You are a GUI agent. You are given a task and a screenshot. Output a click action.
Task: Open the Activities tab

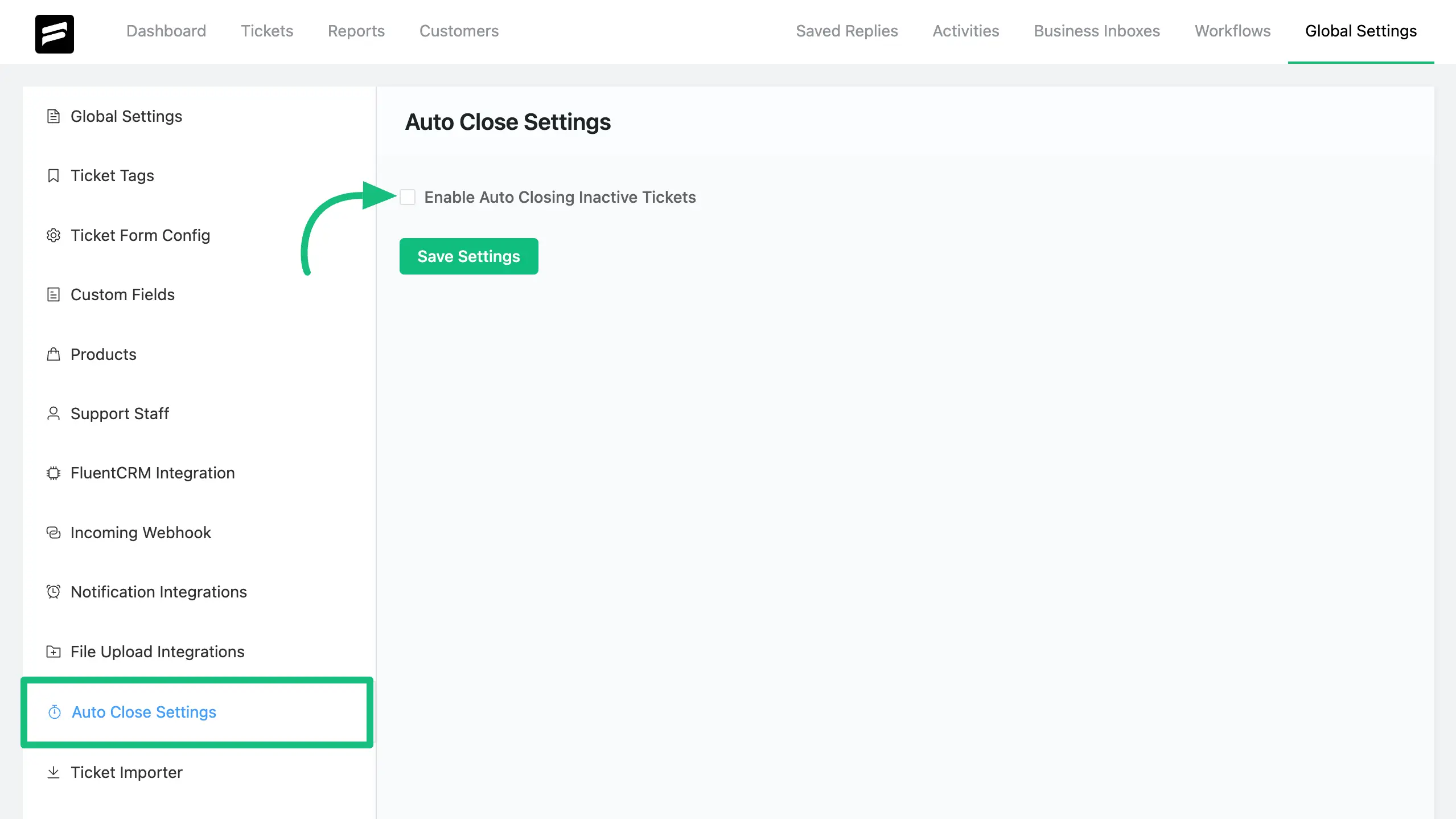pos(966,31)
